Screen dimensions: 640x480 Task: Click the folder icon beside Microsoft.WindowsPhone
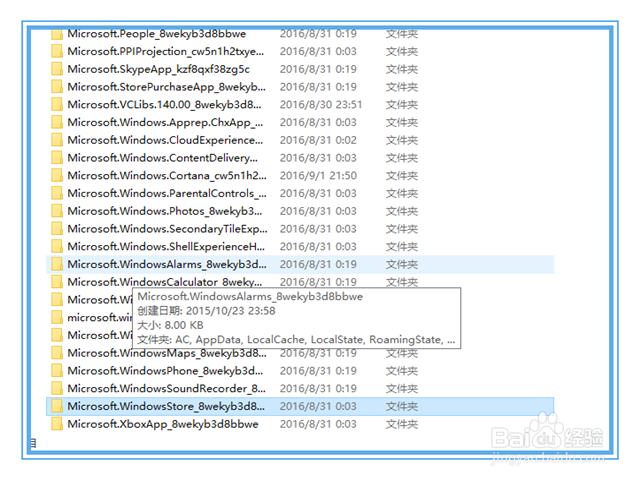pos(57,371)
